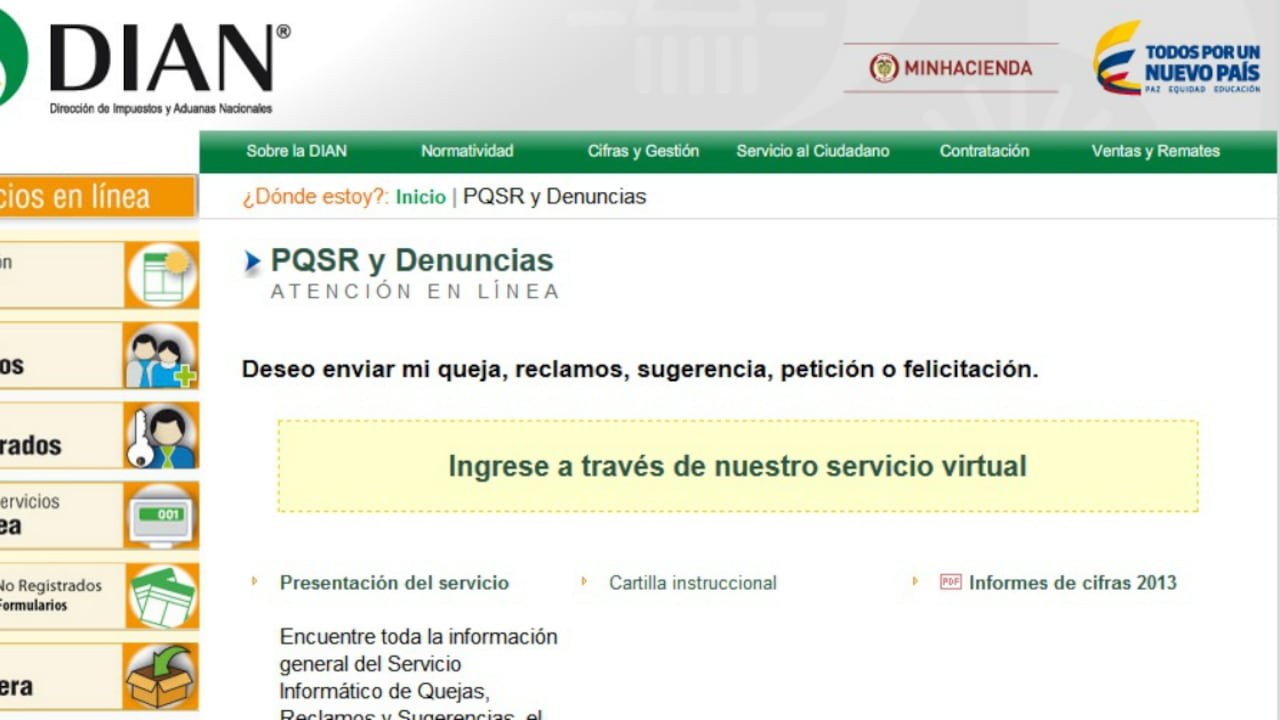Open the Presentación del servicio link
The image size is (1280, 720).
393,582
